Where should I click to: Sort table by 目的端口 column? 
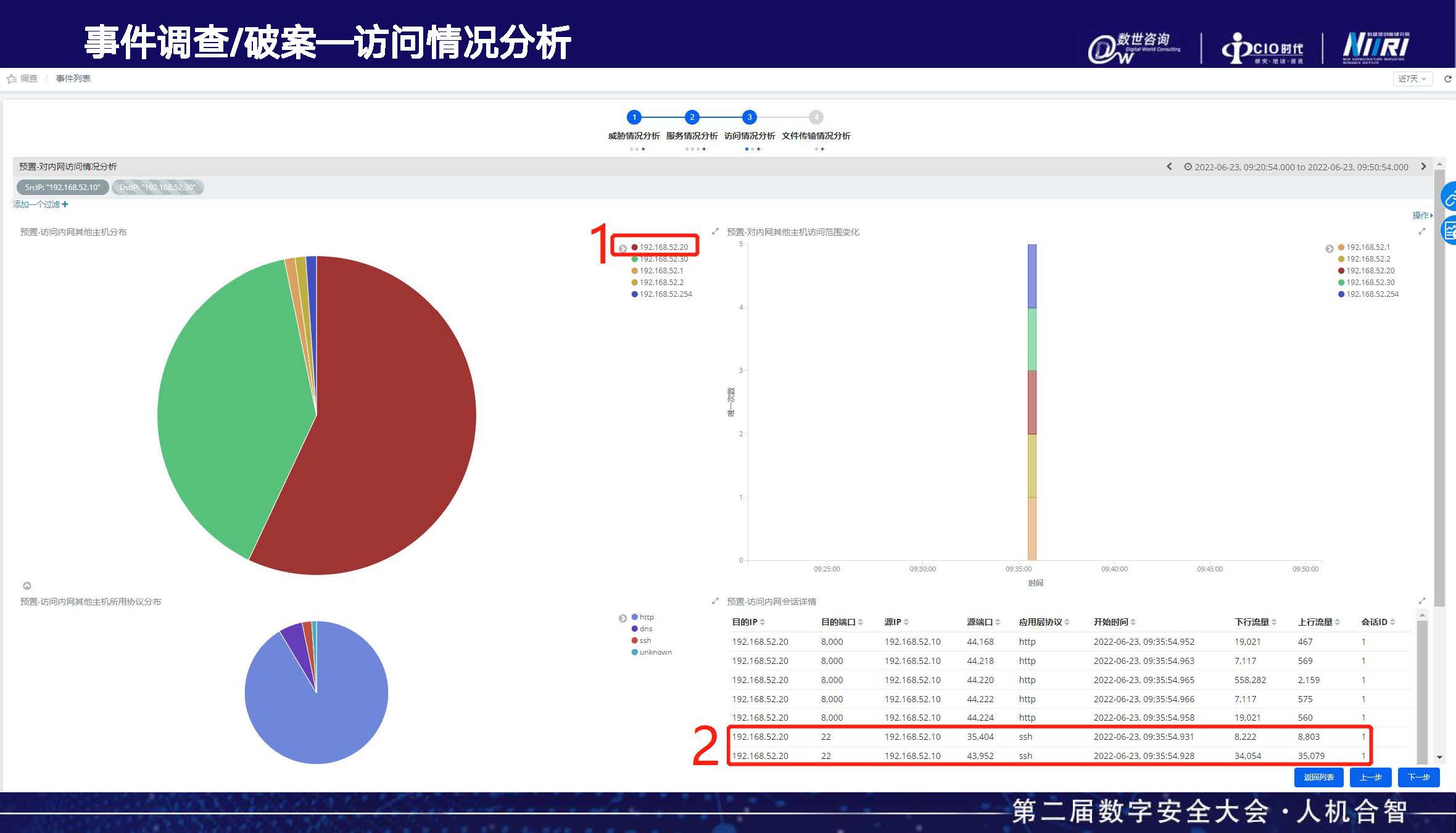tap(842, 621)
